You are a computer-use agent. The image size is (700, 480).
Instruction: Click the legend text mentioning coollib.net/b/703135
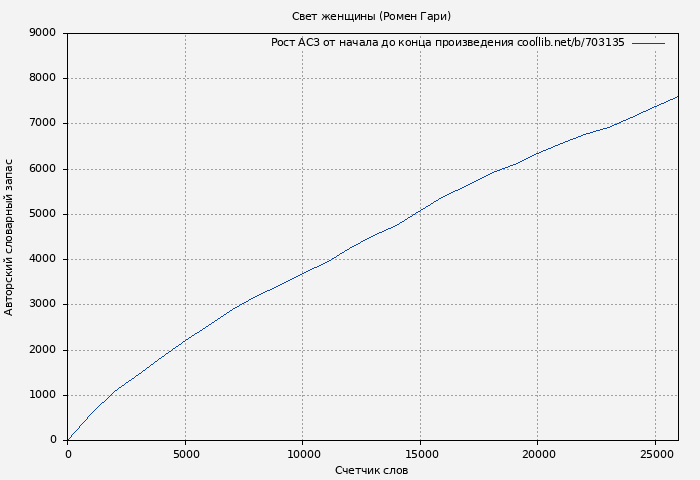[x=447, y=43]
